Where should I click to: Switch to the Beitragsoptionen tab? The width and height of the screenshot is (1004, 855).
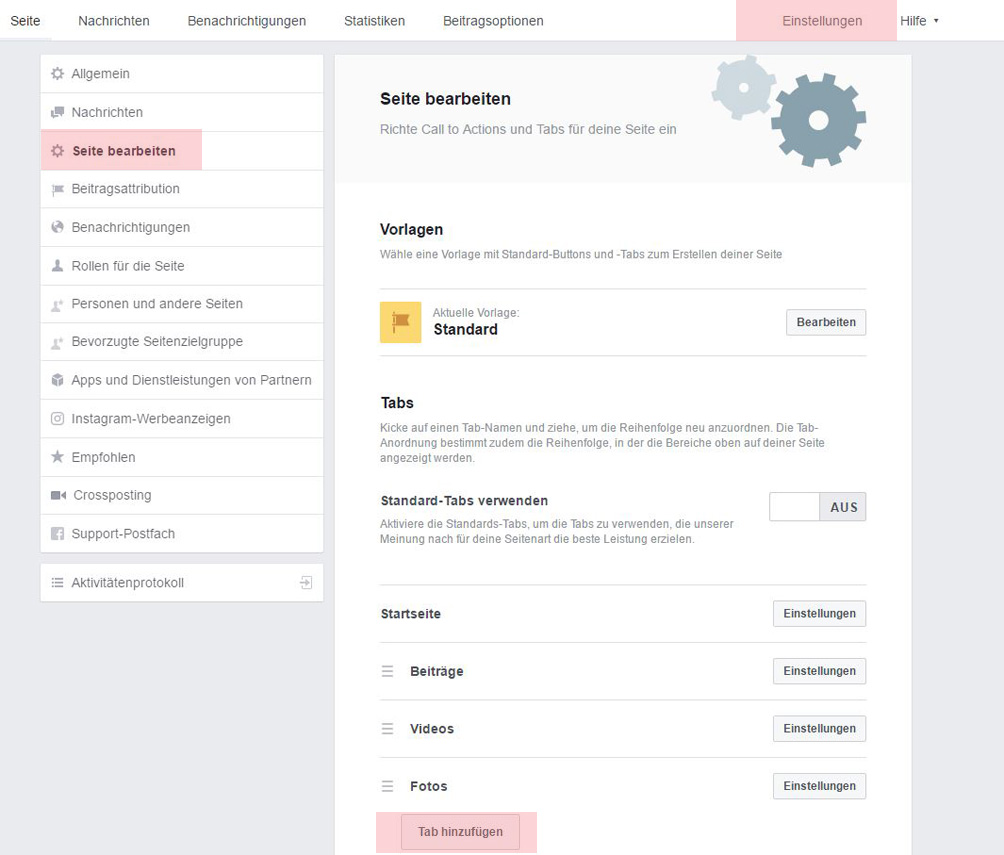tap(493, 21)
